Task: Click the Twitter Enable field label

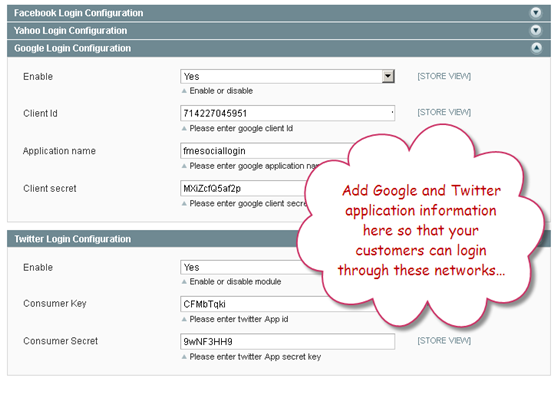Action: point(38,267)
